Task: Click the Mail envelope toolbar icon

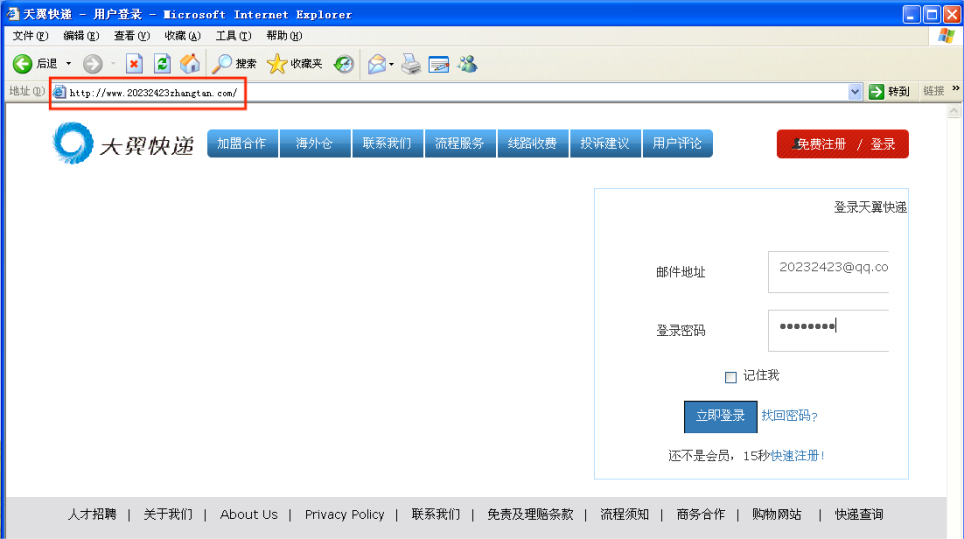Action: [x=376, y=63]
